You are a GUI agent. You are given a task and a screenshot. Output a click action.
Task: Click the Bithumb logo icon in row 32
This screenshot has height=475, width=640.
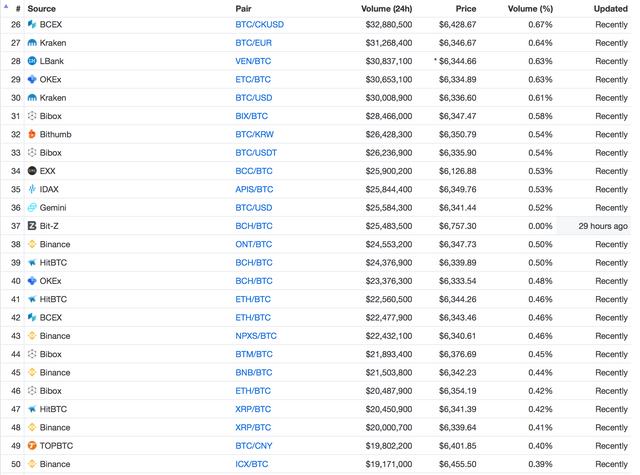(32, 134)
